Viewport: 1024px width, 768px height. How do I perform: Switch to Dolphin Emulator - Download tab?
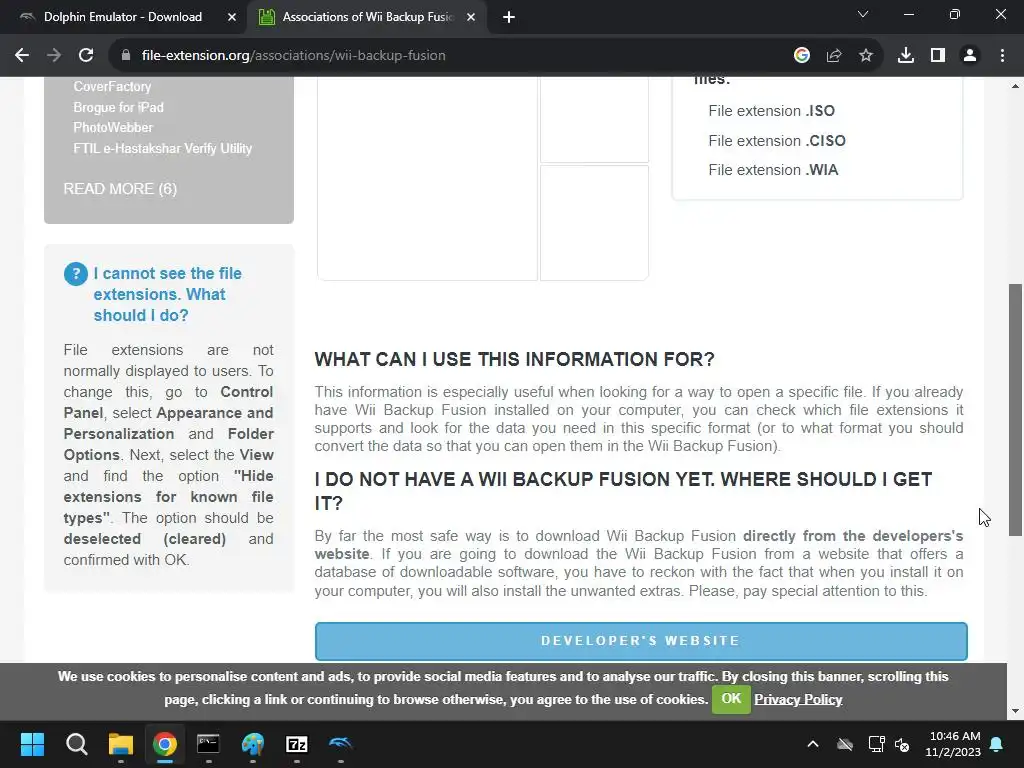point(123,17)
